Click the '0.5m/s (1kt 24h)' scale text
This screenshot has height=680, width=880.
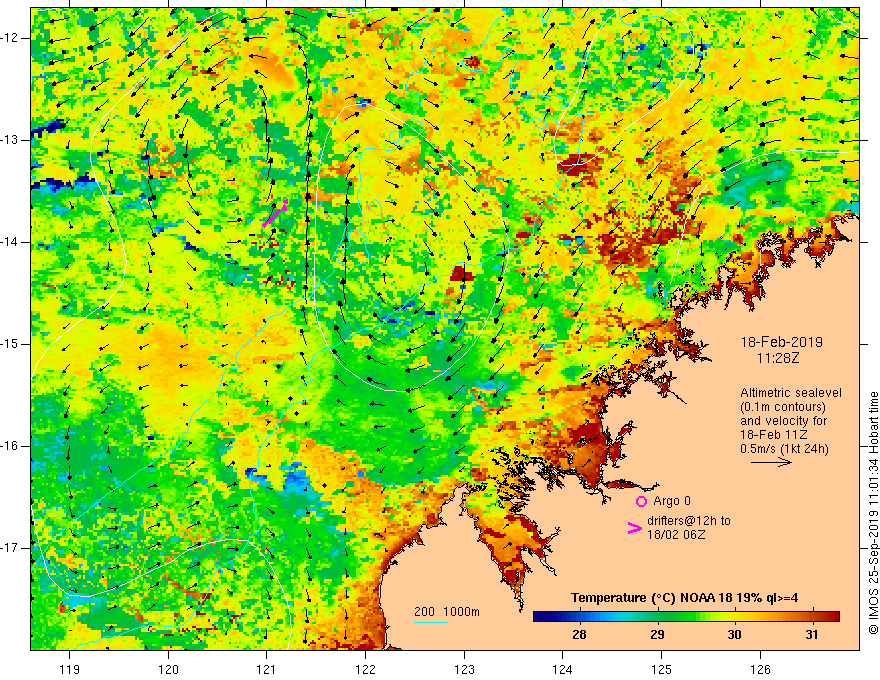(x=784, y=448)
